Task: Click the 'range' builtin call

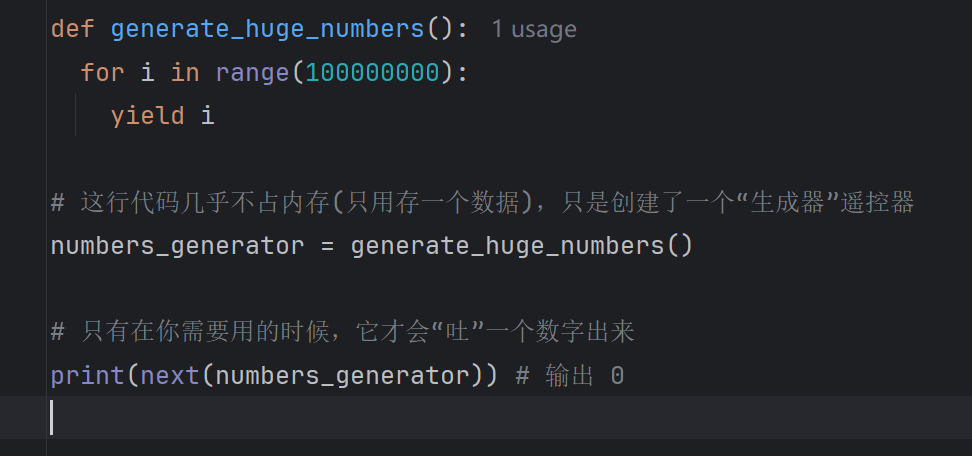Action: click(x=252, y=74)
